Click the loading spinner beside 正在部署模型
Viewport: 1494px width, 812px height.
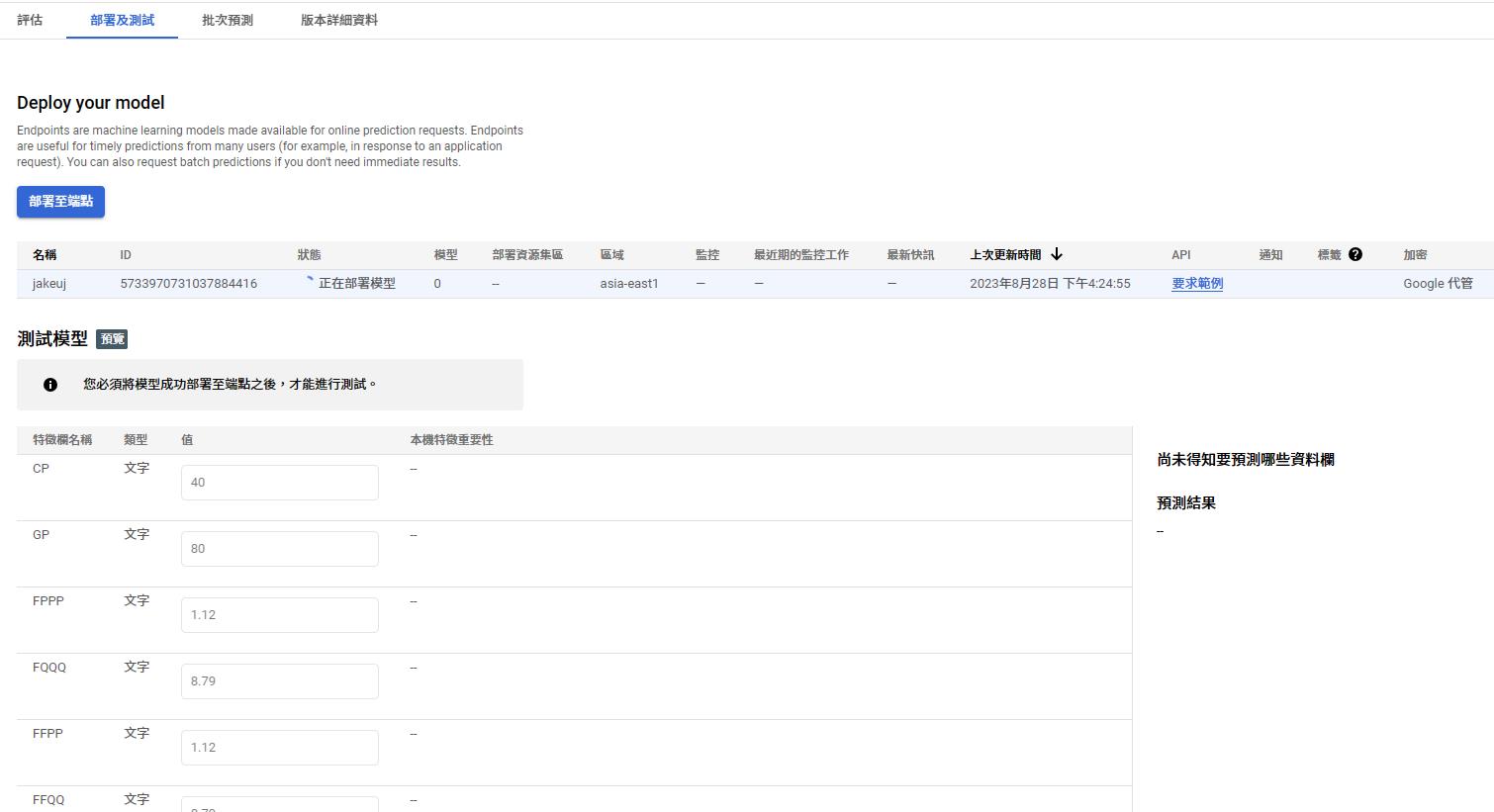tap(309, 282)
